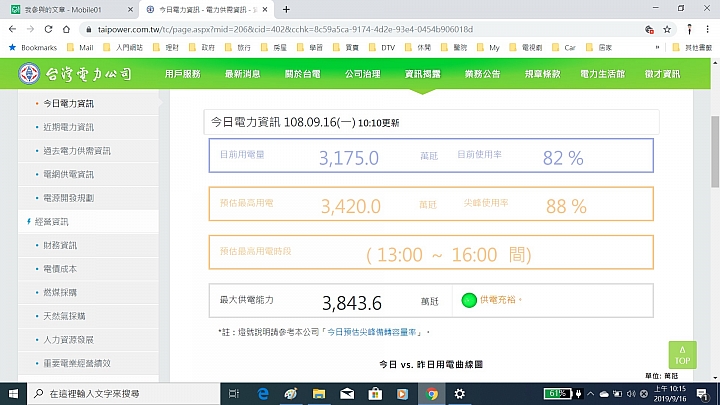Close the Mobile01 tab
The width and height of the screenshot is (720, 405).
click(x=130, y=9)
